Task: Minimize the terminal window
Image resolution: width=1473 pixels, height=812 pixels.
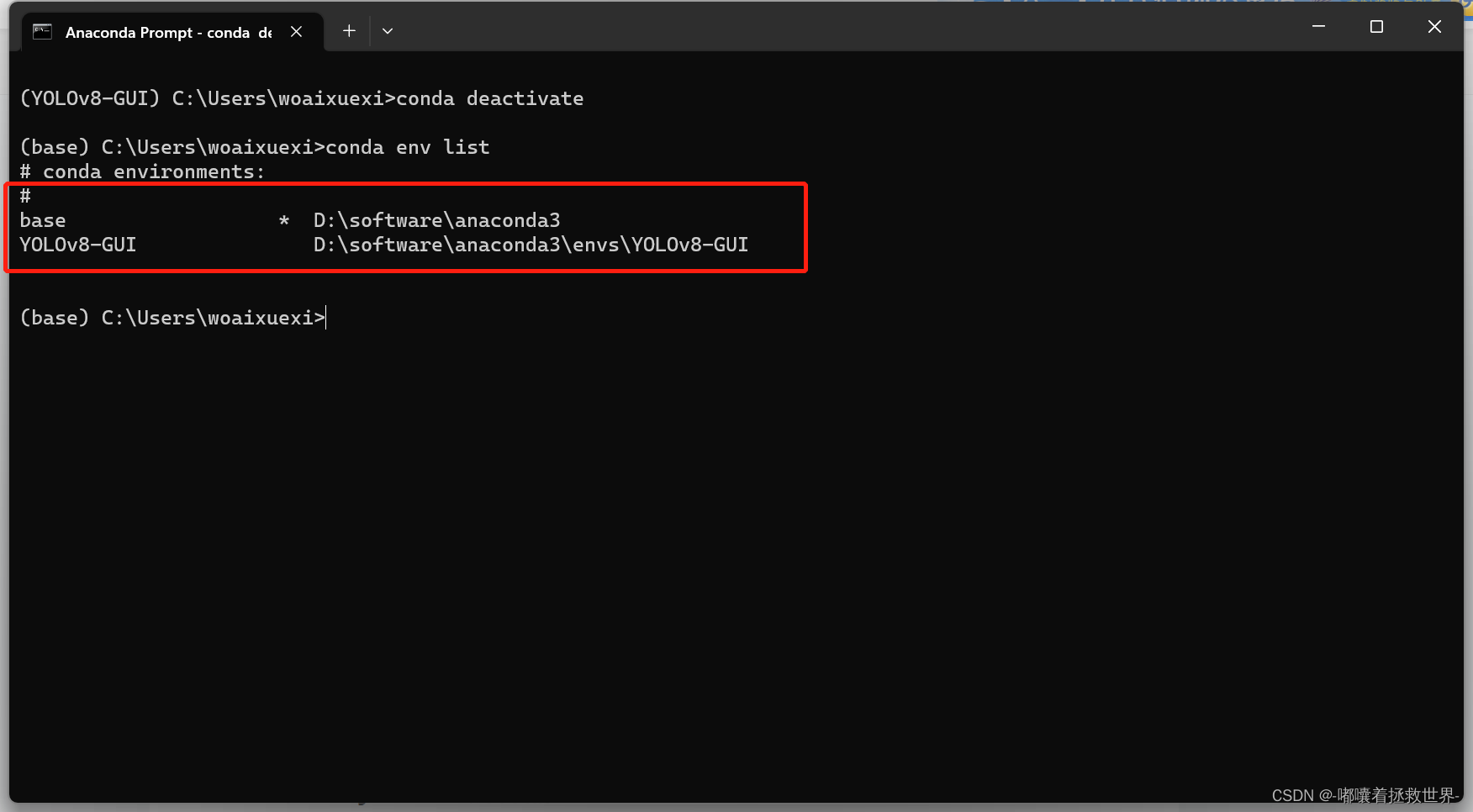Action: 1318,27
